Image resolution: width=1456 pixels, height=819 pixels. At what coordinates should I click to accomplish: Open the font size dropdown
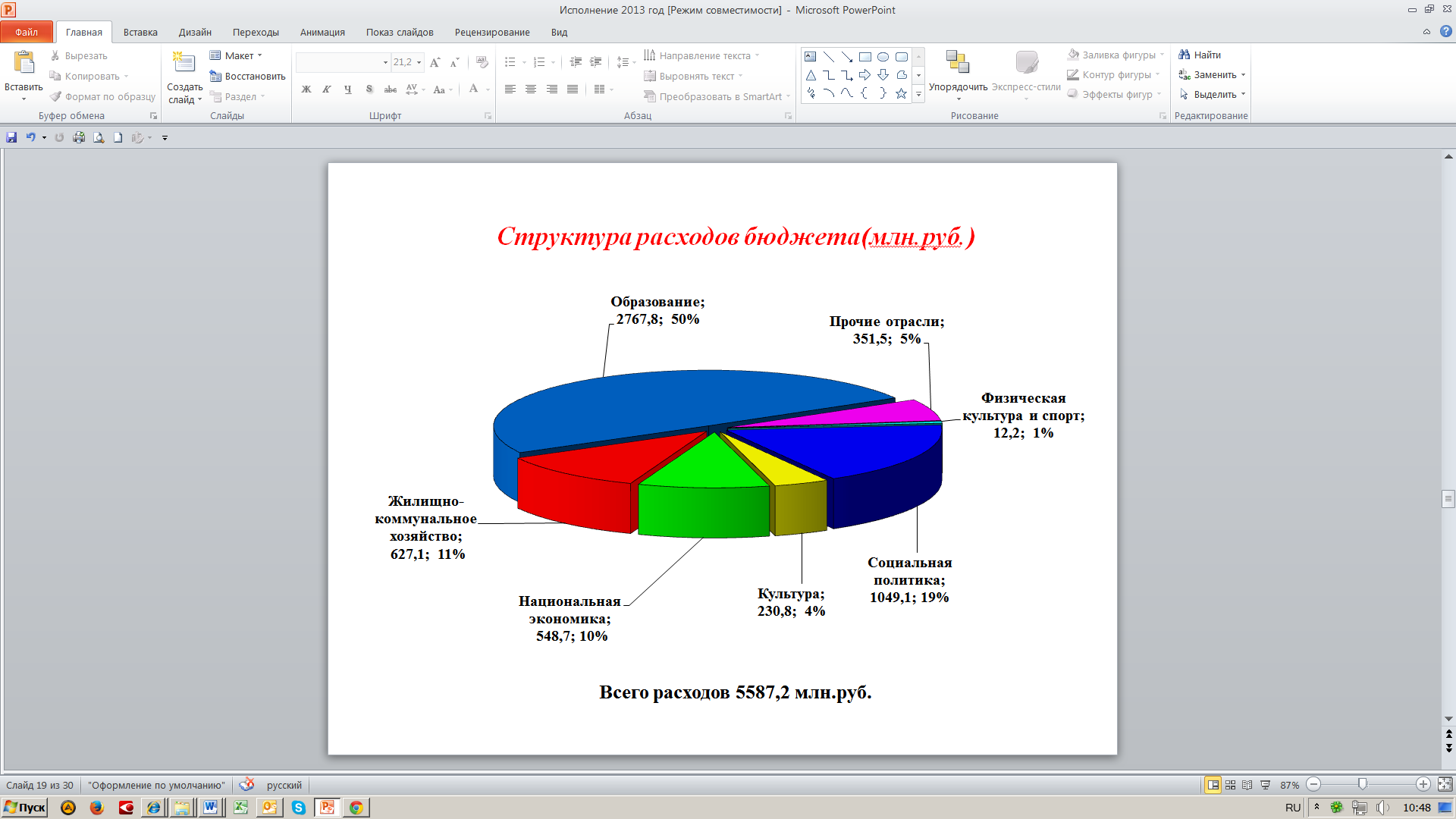[419, 62]
